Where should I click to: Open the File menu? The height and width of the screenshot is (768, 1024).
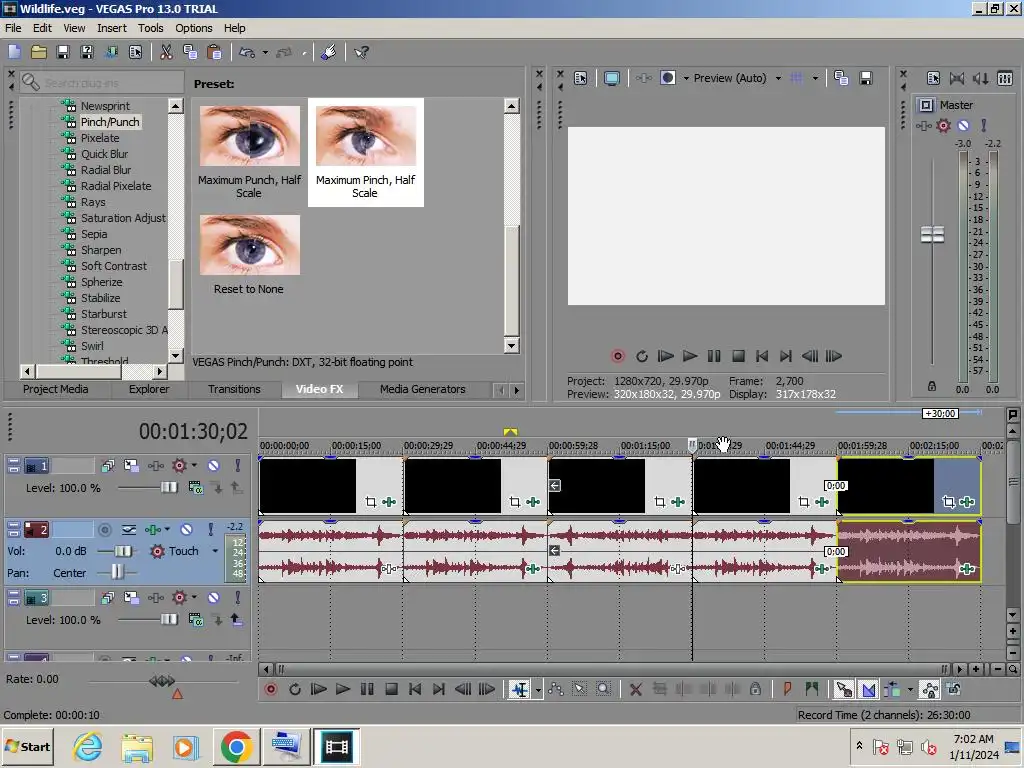click(x=13, y=28)
